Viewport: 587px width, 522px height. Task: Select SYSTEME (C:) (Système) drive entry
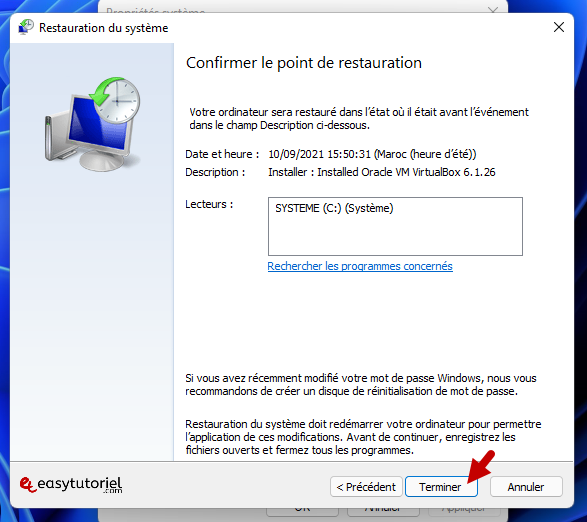point(334,208)
